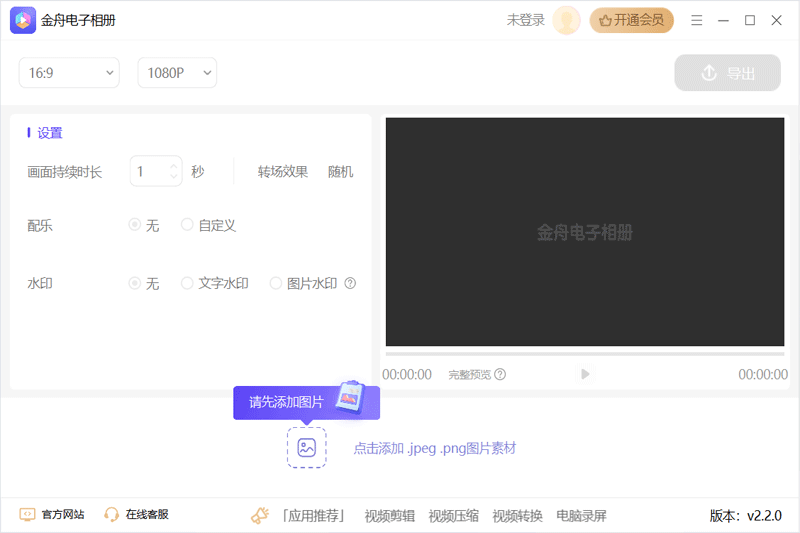
Task: Click the full preview help icon
Action: click(500, 375)
